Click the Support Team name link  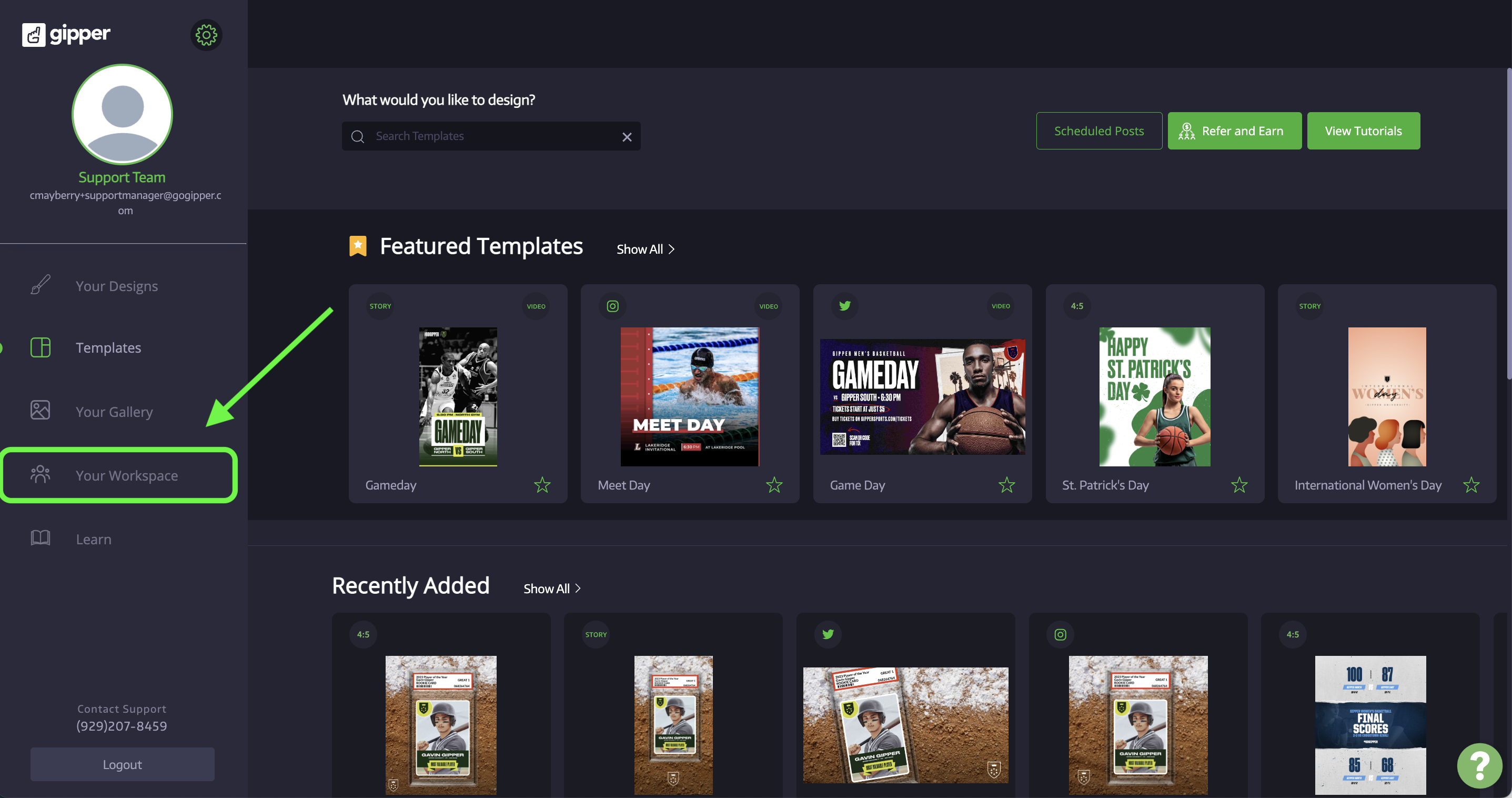pyautogui.click(x=122, y=177)
